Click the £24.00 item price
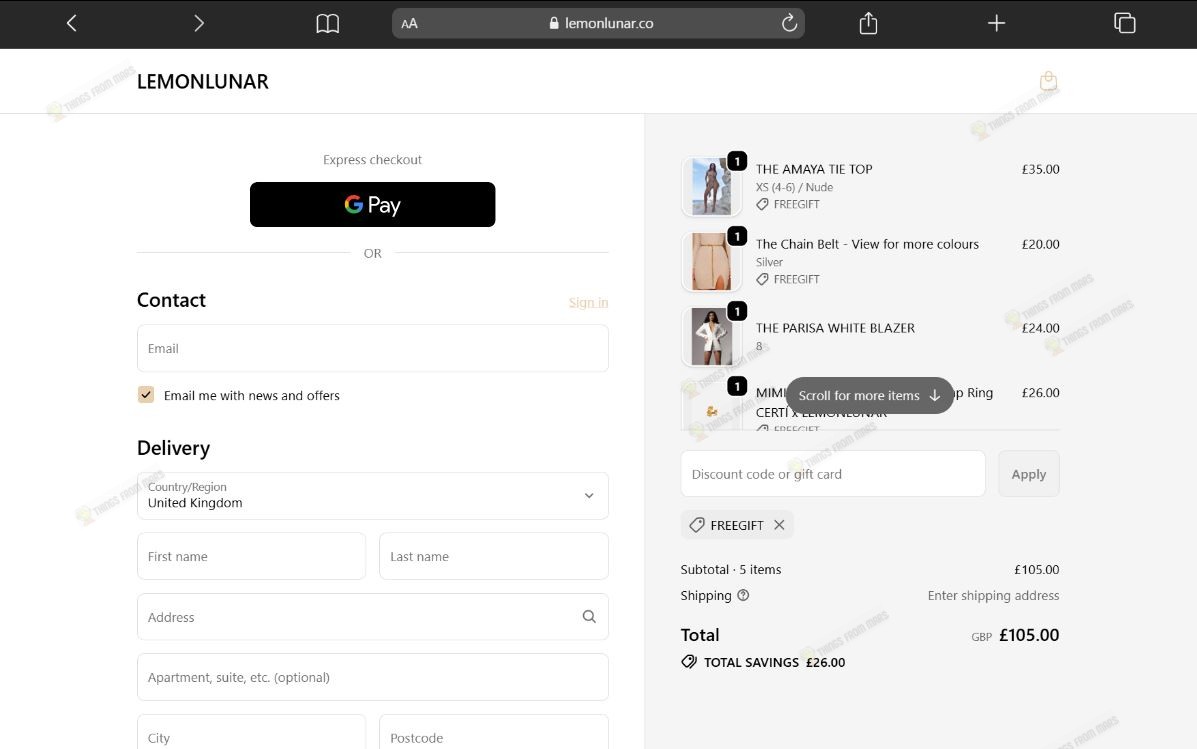Screen dimensions: 1197x749 1041,328
